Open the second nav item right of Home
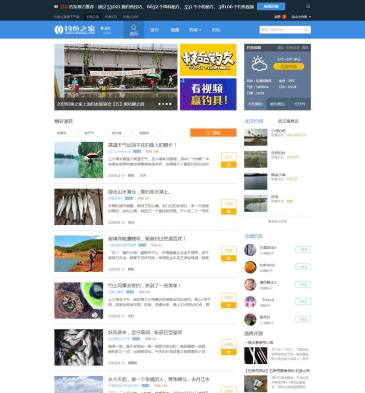This screenshot has width=365, height=393. pos(175,30)
